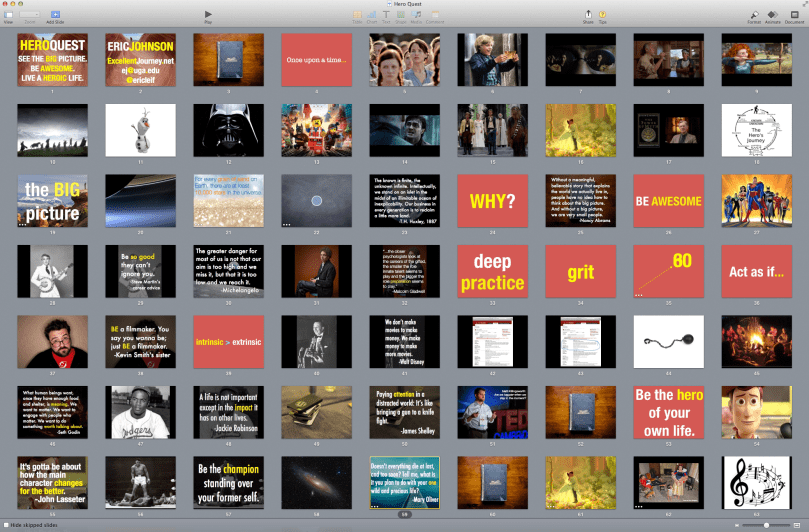Select the deep practice slide
Screen dimensions: 809x532
(493, 271)
